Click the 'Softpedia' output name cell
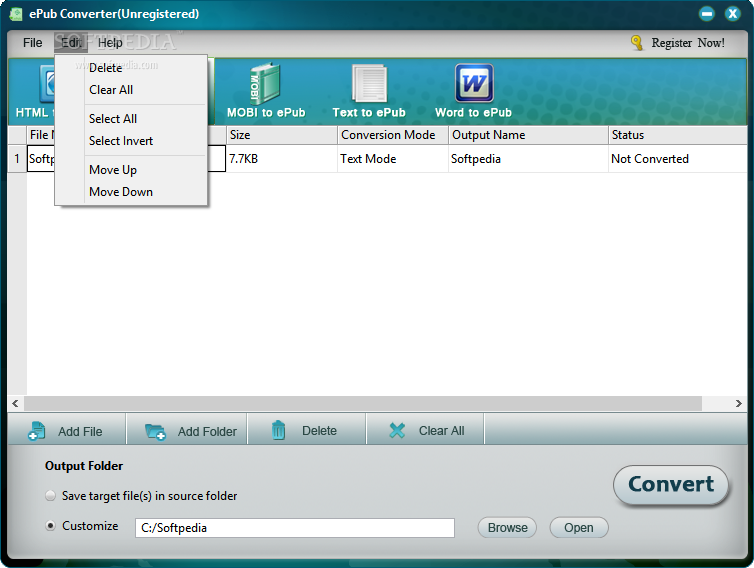Viewport: 754px width, 568px height. pyautogui.click(x=528, y=159)
